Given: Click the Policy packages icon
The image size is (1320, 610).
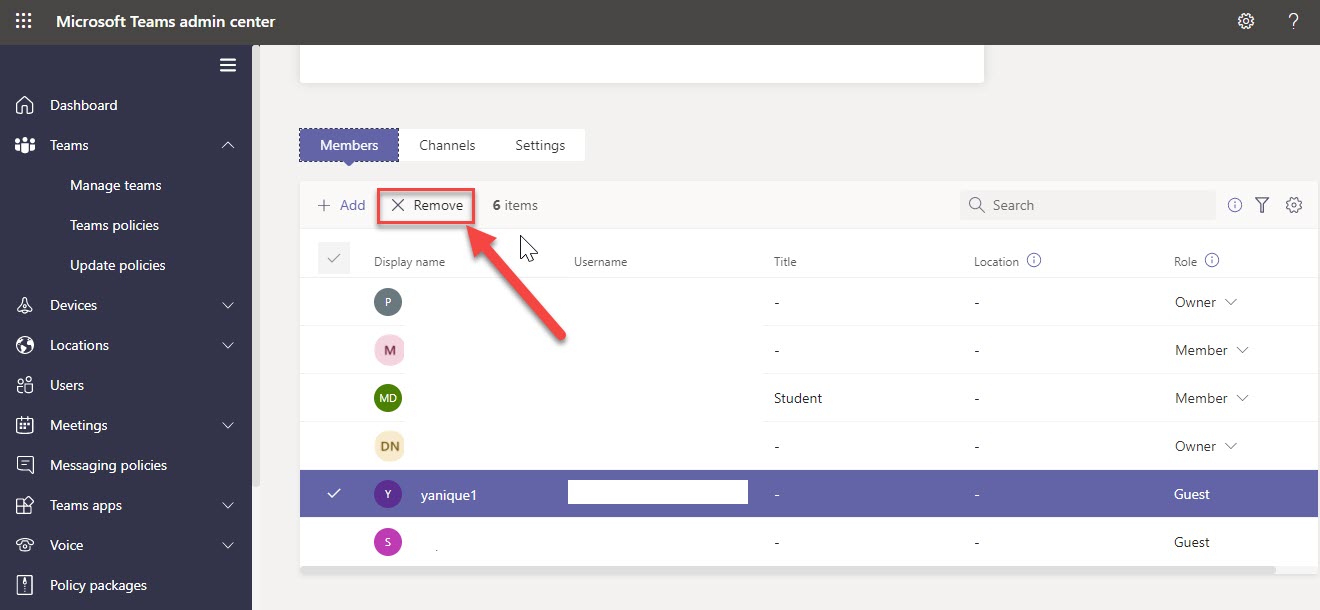Looking at the screenshot, I should 25,585.
